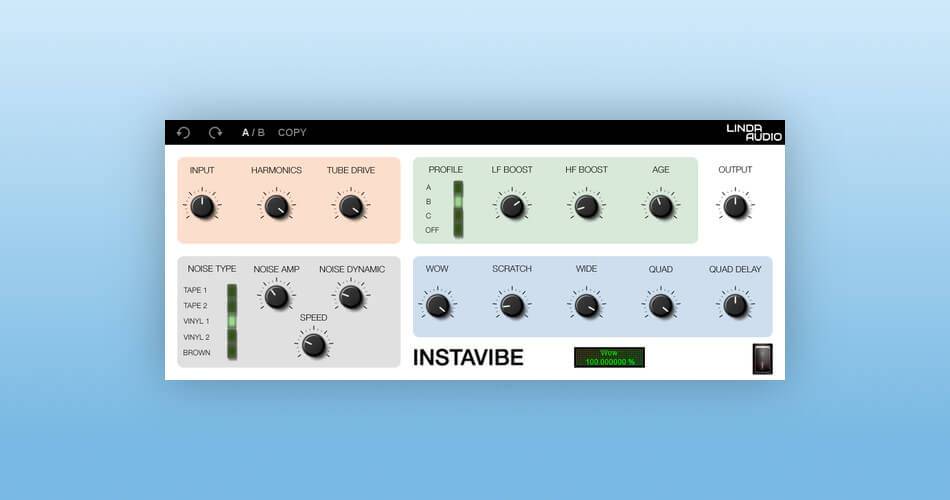This screenshot has width=950, height=500.
Task: Select profile B
Action: pos(429,202)
